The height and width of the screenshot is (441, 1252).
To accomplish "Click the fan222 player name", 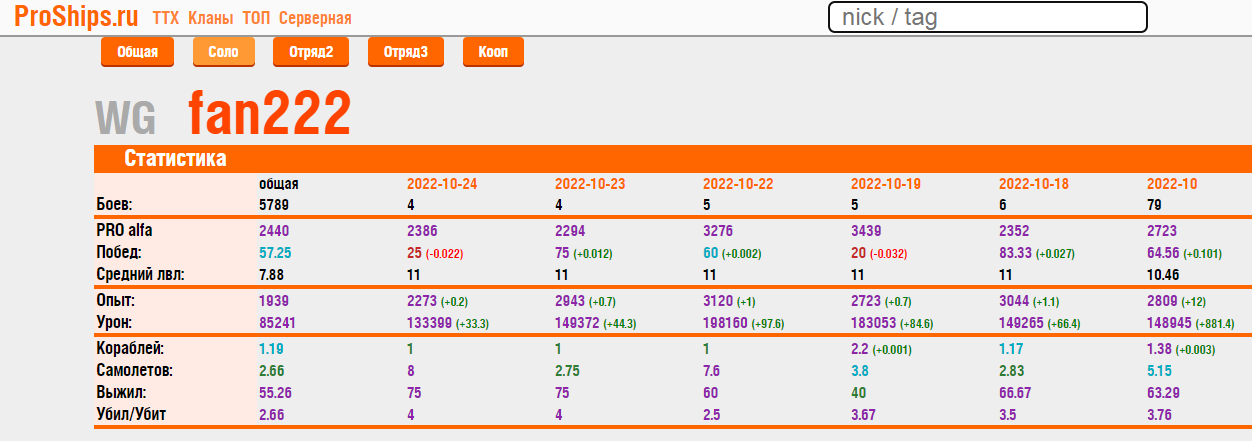I will click(x=269, y=114).
